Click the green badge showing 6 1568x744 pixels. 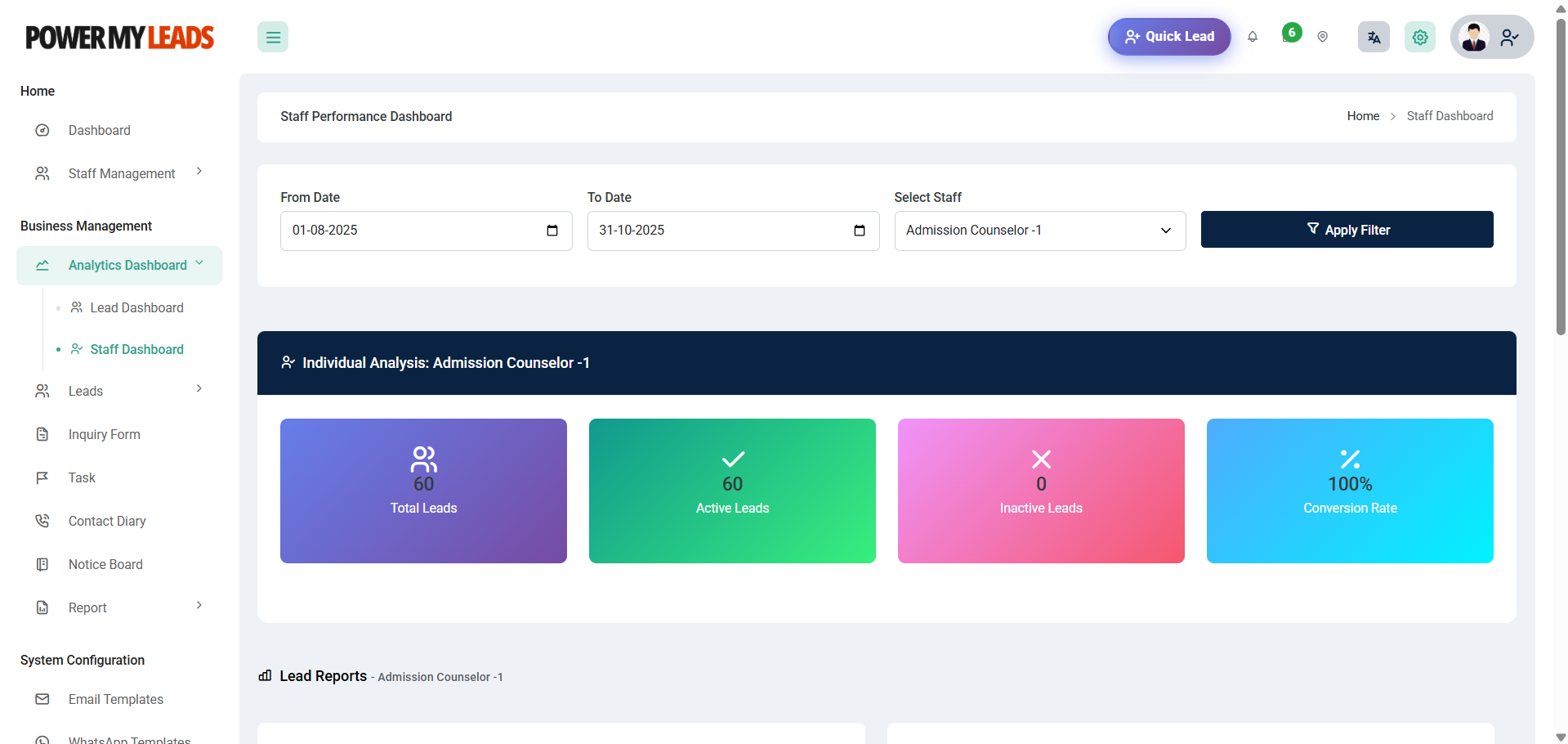(1292, 33)
